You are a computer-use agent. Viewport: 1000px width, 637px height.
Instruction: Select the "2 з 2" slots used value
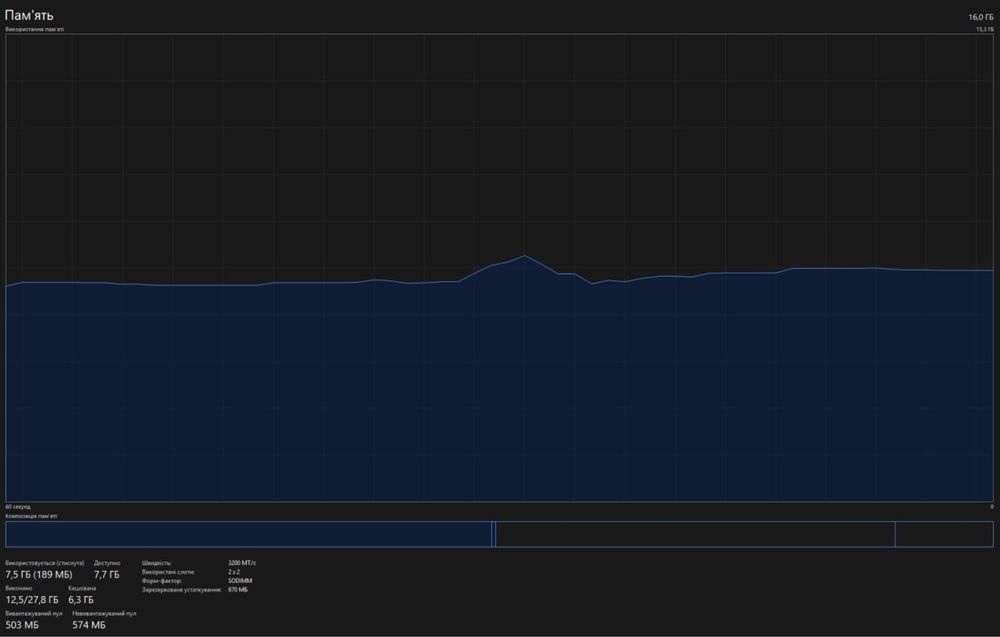[234, 572]
